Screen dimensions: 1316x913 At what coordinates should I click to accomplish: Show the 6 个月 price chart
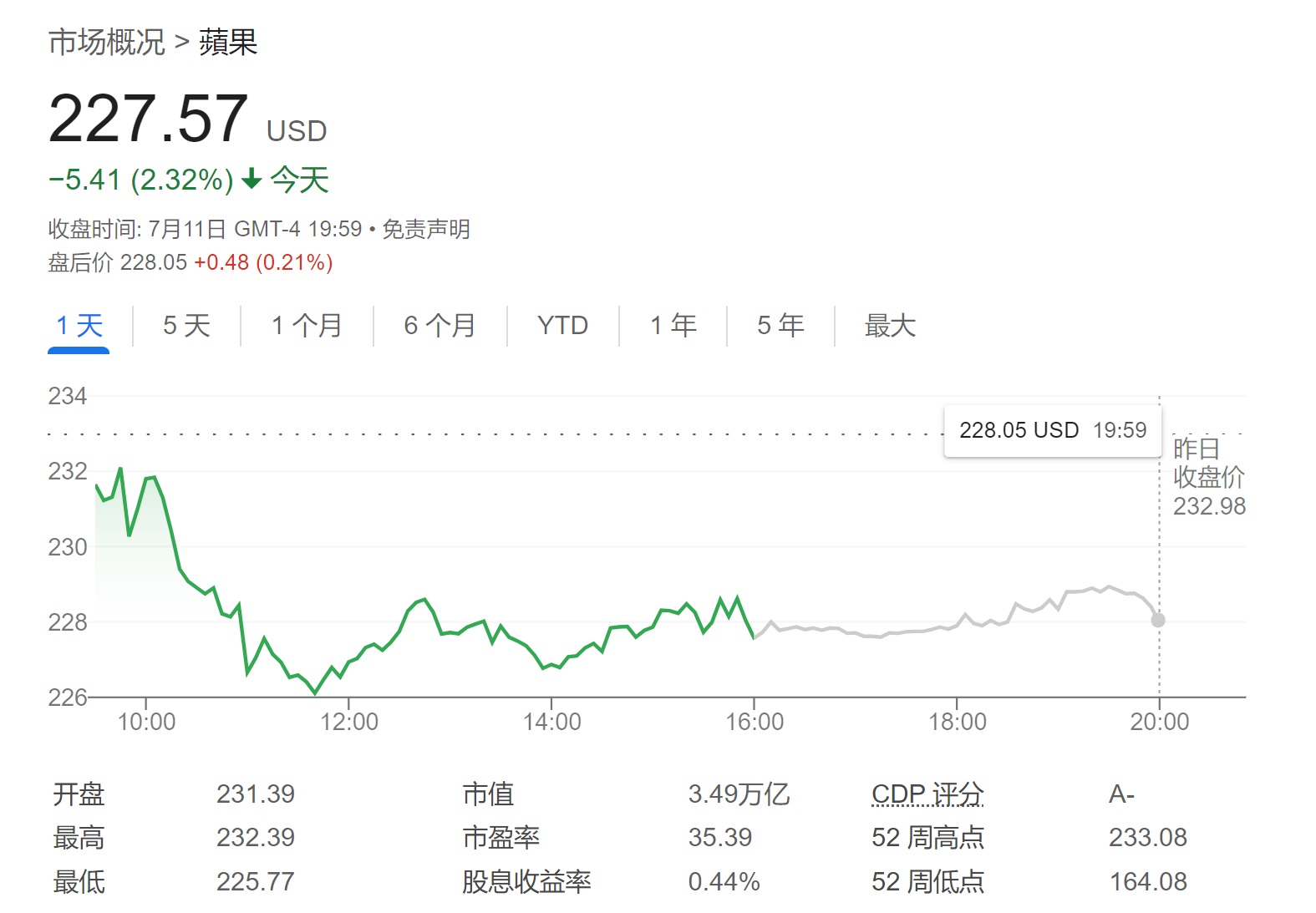pyautogui.click(x=440, y=326)
